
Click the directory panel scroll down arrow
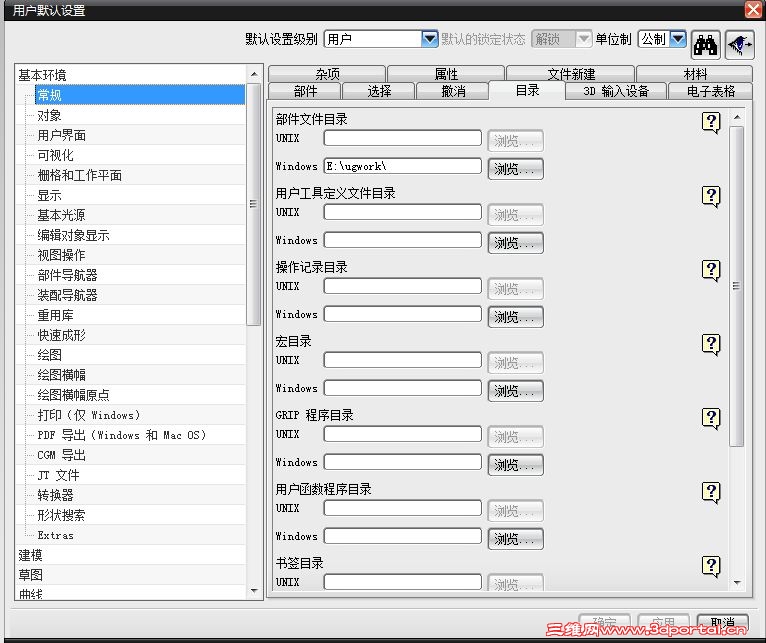[x=738, y=582]
